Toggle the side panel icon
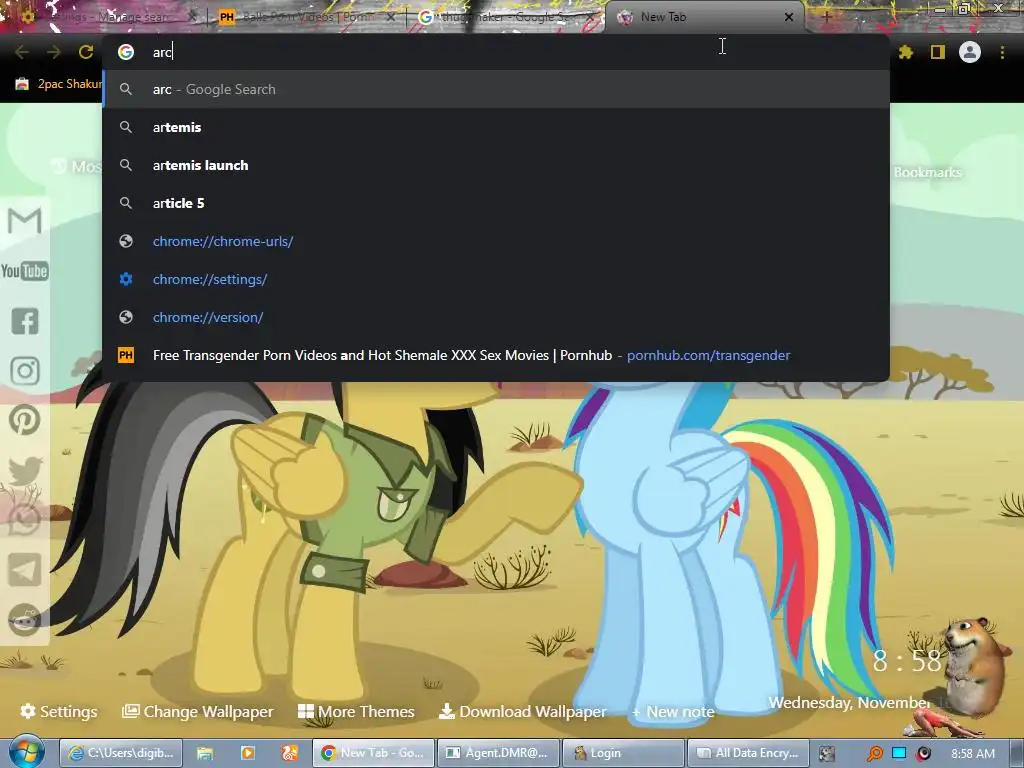The image size is (1024, 768). pos(937,52)
